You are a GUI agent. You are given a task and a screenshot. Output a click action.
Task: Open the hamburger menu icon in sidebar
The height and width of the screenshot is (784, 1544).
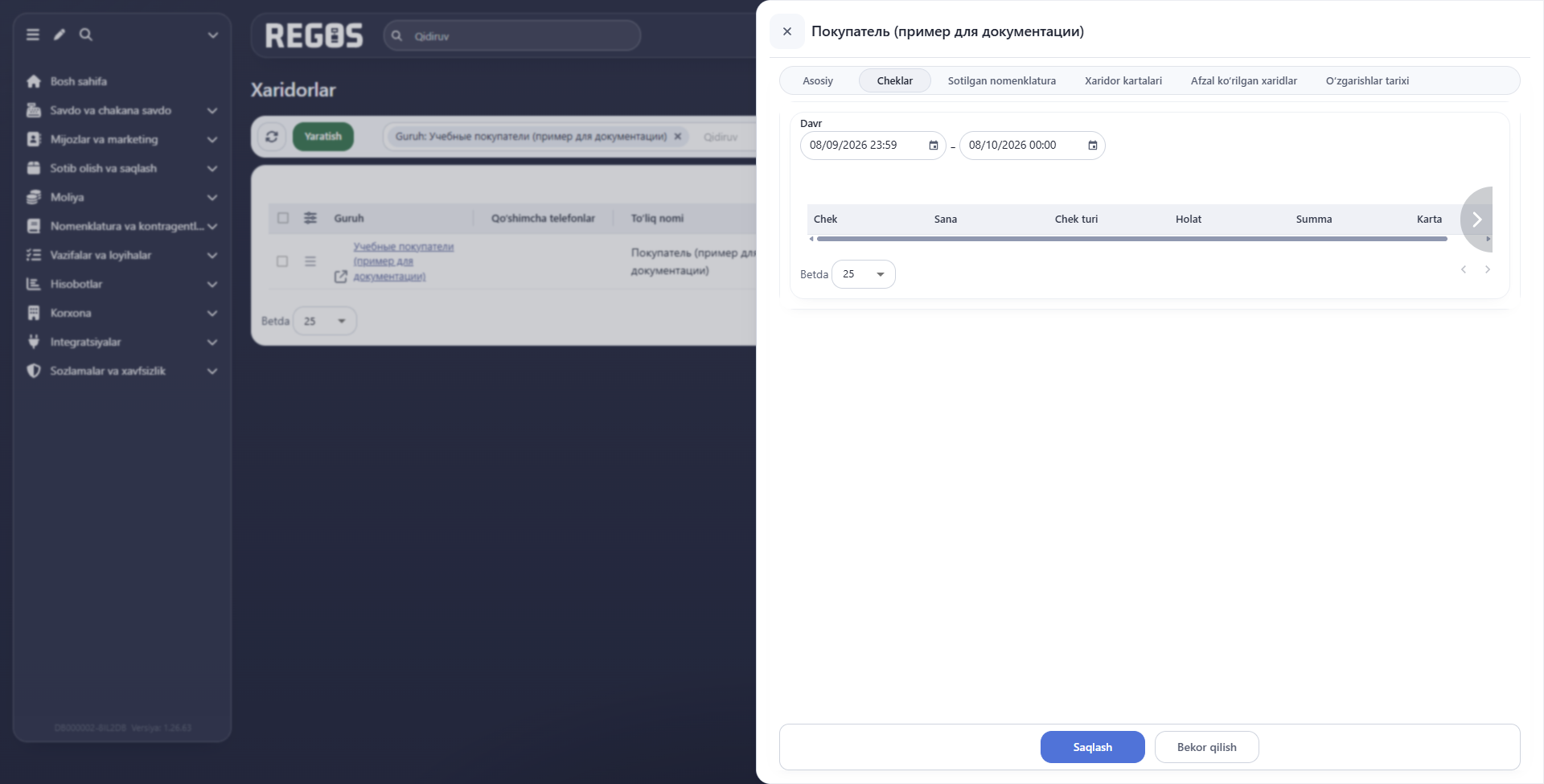[33, 35]
